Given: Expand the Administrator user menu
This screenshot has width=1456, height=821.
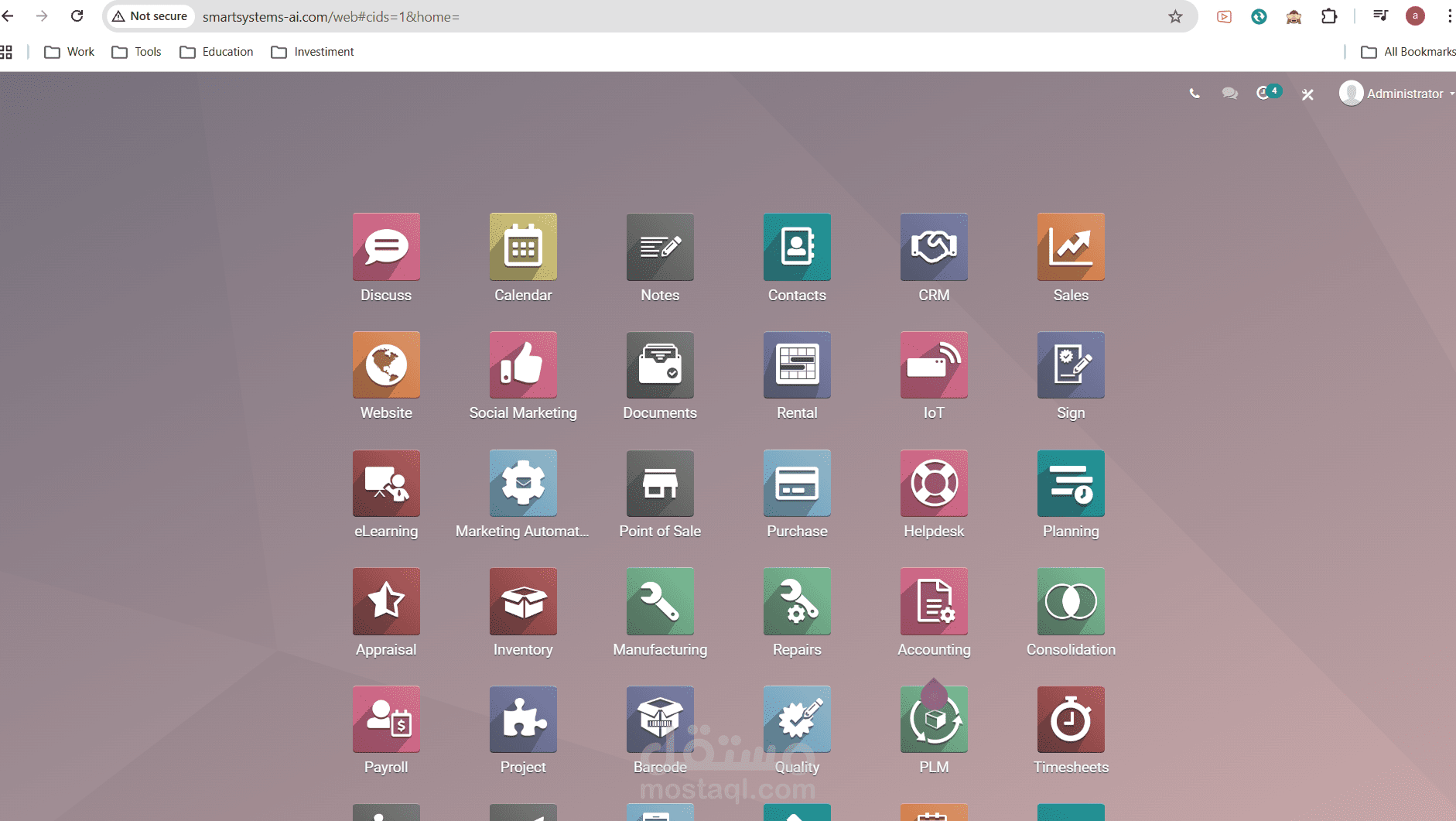Looking at the screenshot, I should tap(1396, 94).
